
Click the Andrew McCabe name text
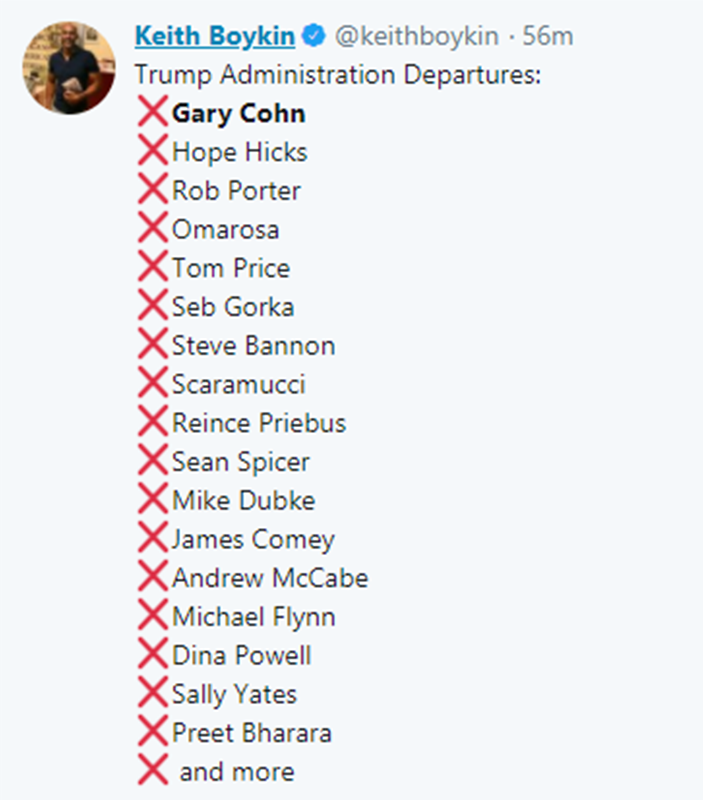tap(269, 578)
